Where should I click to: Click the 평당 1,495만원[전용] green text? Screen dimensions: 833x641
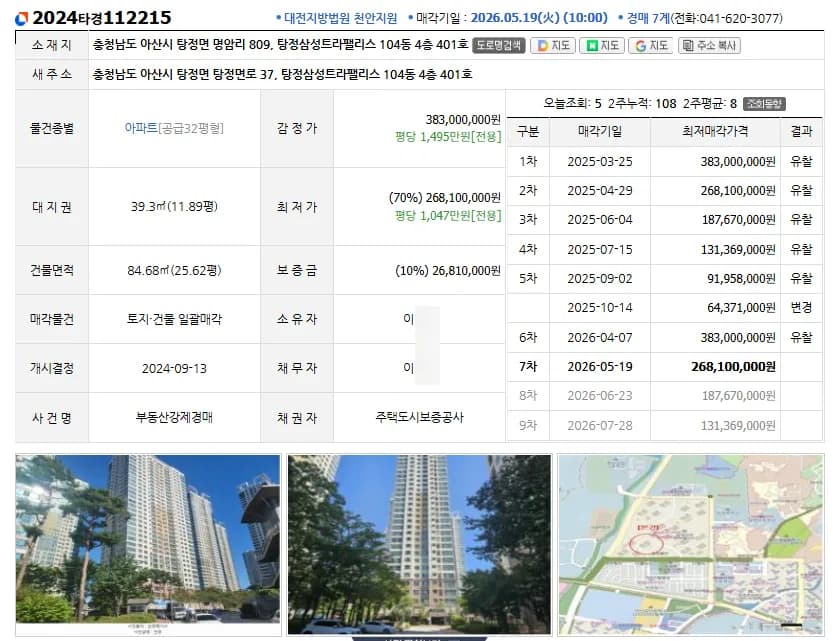coord(448,137)
